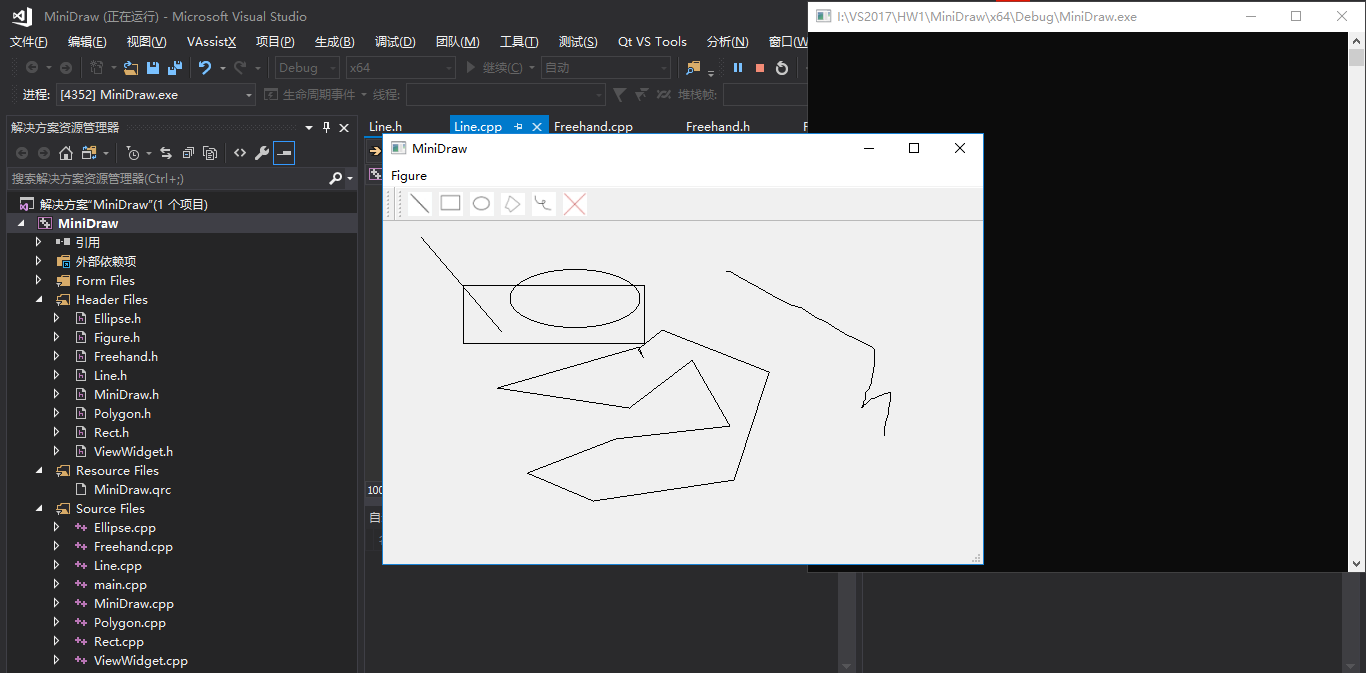Image resolution: width=1366 pixels, height=673 pixels.
Task: Click the red X delete tool
Action: pos(574,204)
